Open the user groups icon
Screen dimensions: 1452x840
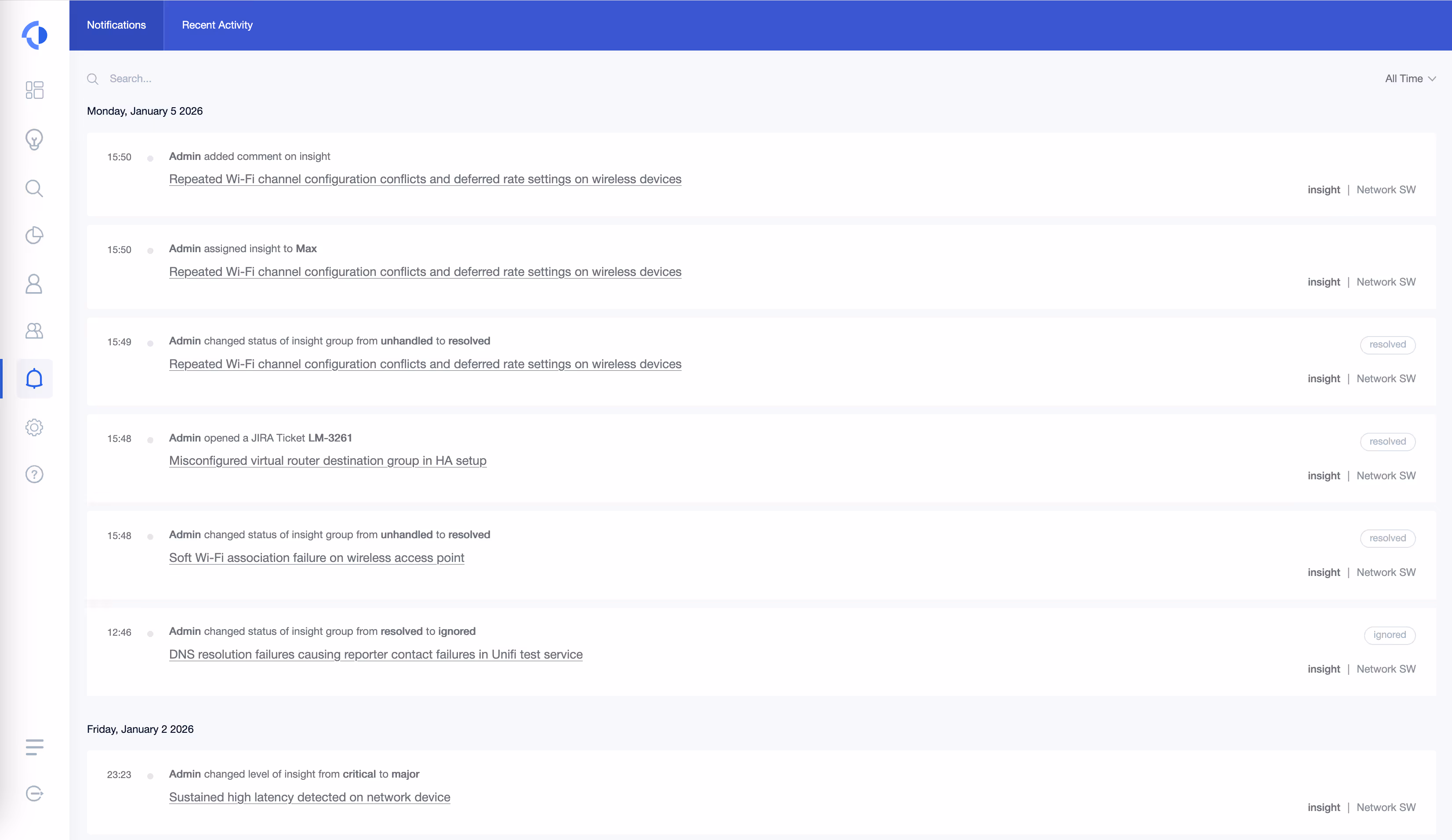click(x=35, y=331)
